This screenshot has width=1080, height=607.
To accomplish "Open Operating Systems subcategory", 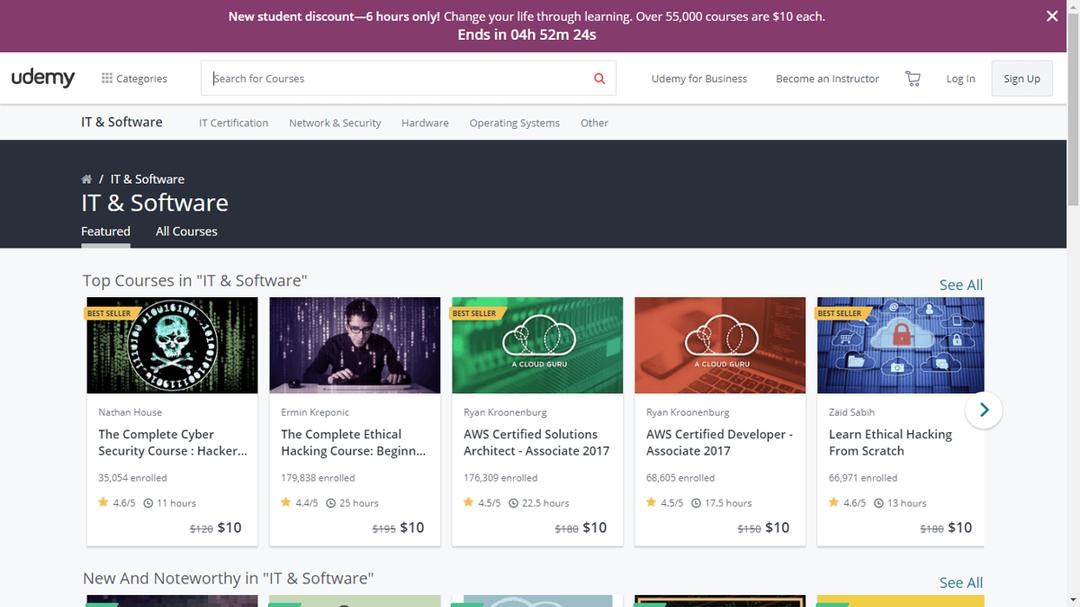I will point(515,123).
